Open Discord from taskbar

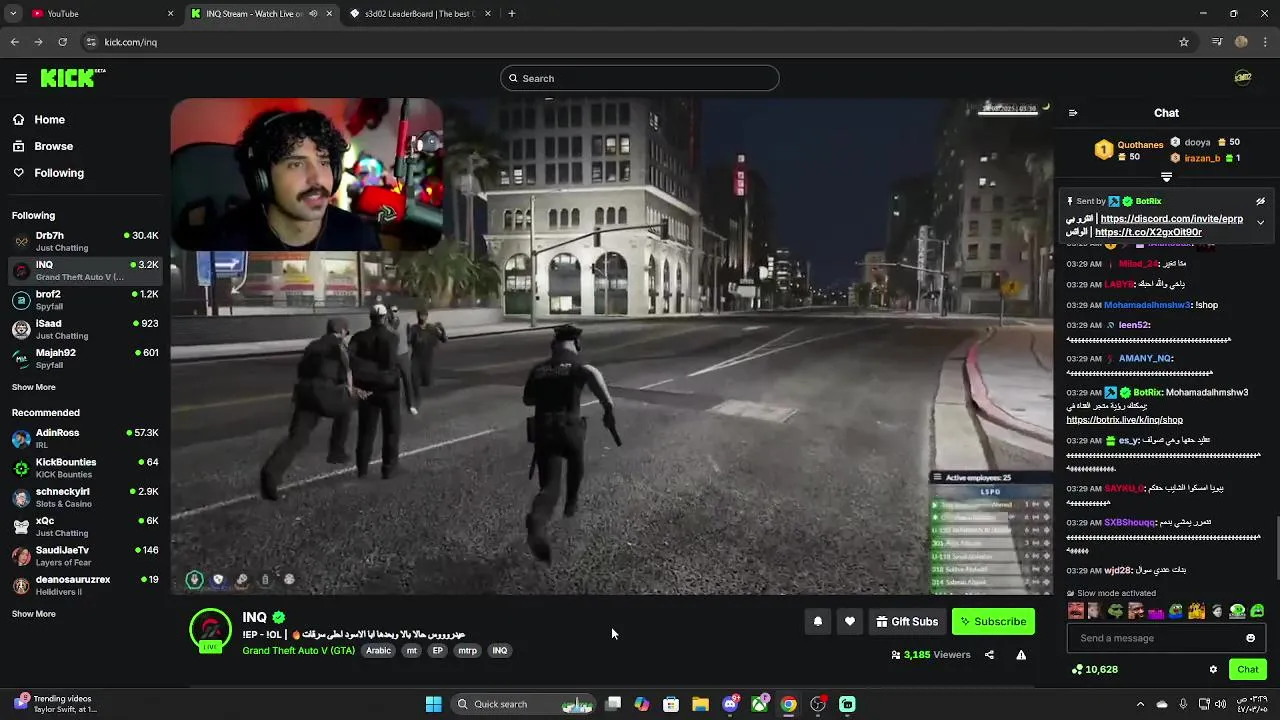(x=730, y=704)
